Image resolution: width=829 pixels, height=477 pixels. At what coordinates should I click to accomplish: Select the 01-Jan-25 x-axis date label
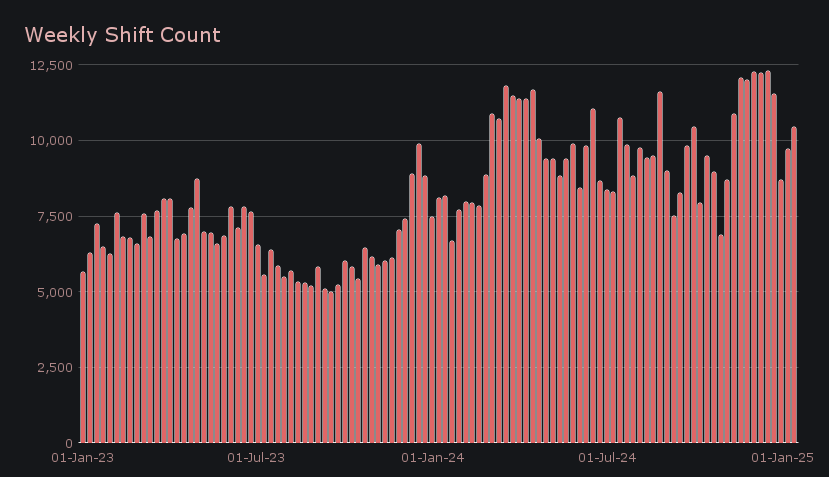click(x=783, y=458)
